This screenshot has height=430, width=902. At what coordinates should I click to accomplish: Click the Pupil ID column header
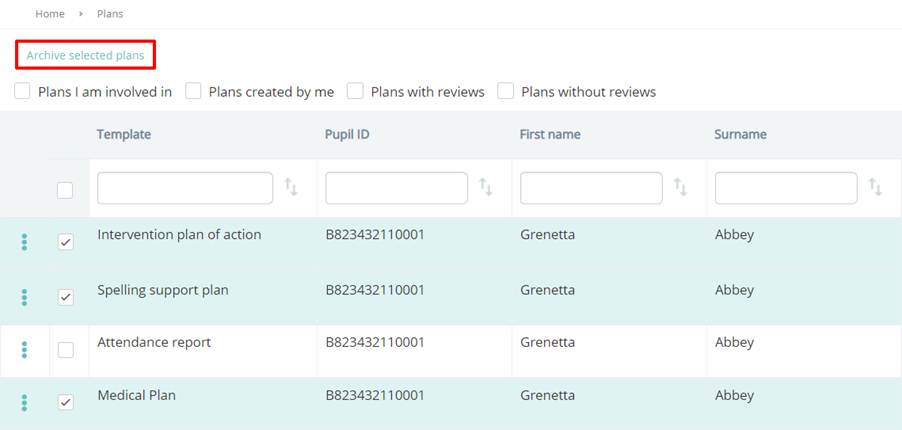click(347, 134)
